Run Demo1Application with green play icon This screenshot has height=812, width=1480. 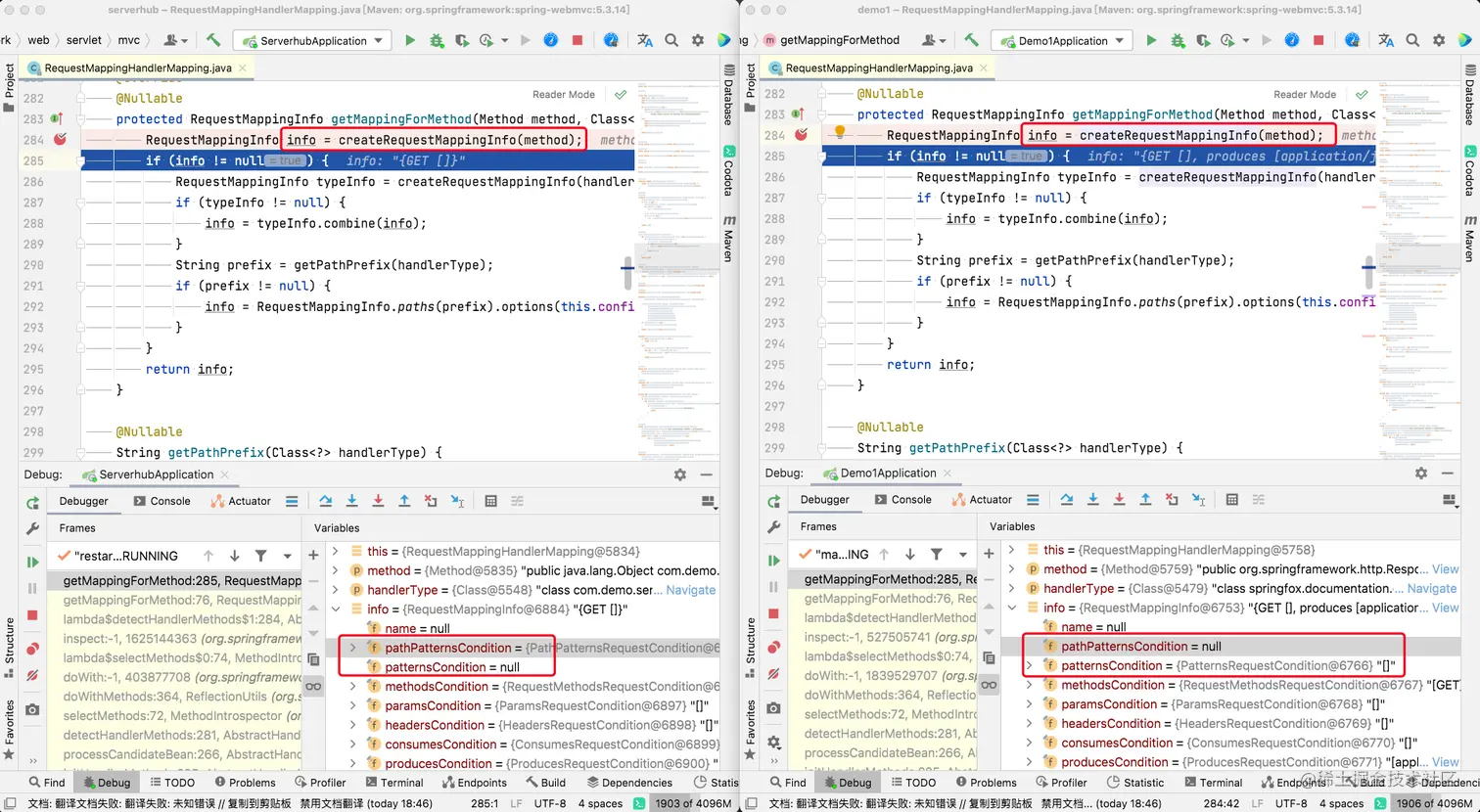(x=1151, y=40)
